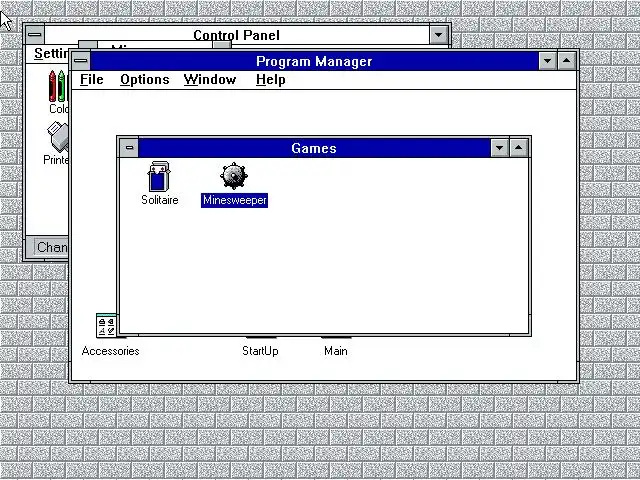The height and width of the screenshot is (480, 640).
Task: Open the File menu in Program Manager
Action: tap(91, 80)
